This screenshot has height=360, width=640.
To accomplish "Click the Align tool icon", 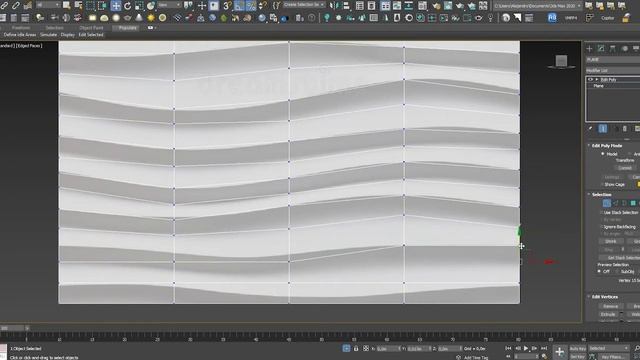I will pos(346,6).
